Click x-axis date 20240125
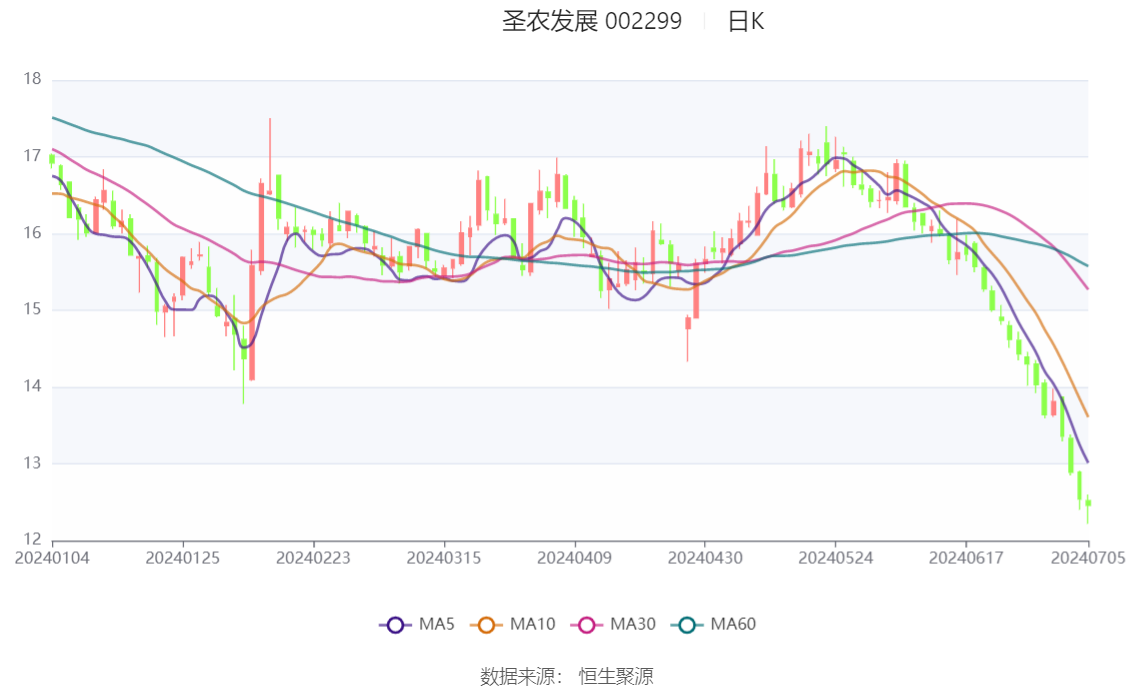The image size is (1134, 689). (183, 558)
